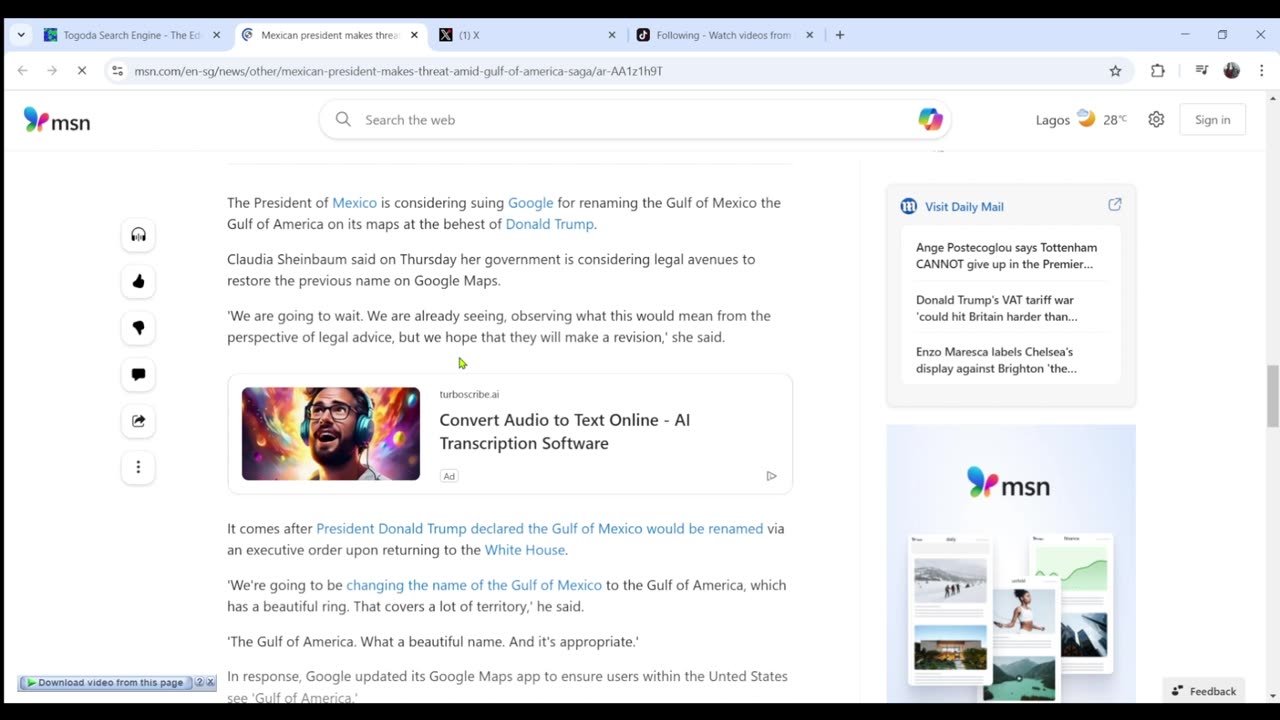Screen dimensions: 1280x720
Task: Click the scrollbar down arrow
Action: point(1273,696)
